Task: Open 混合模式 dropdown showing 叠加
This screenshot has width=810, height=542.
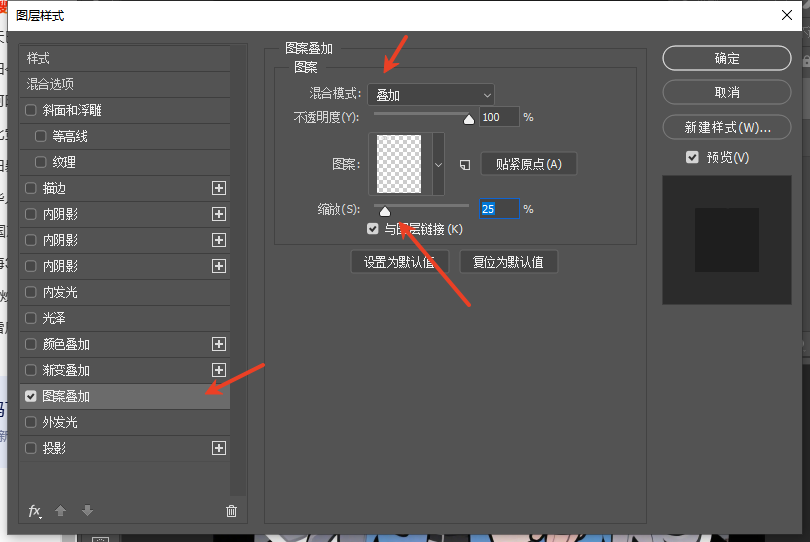Action: pos(431,95)
